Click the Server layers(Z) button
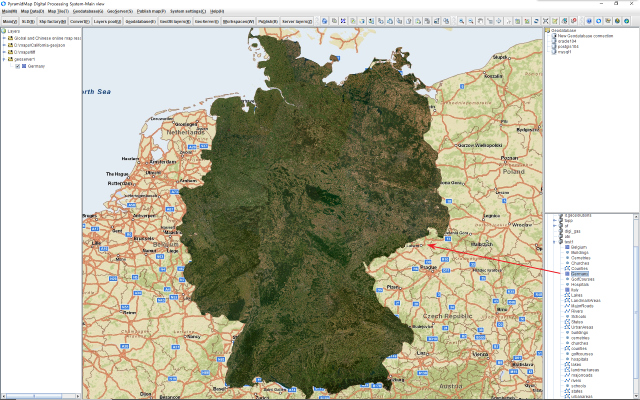The image size is (640, 400). click(297, 21)
